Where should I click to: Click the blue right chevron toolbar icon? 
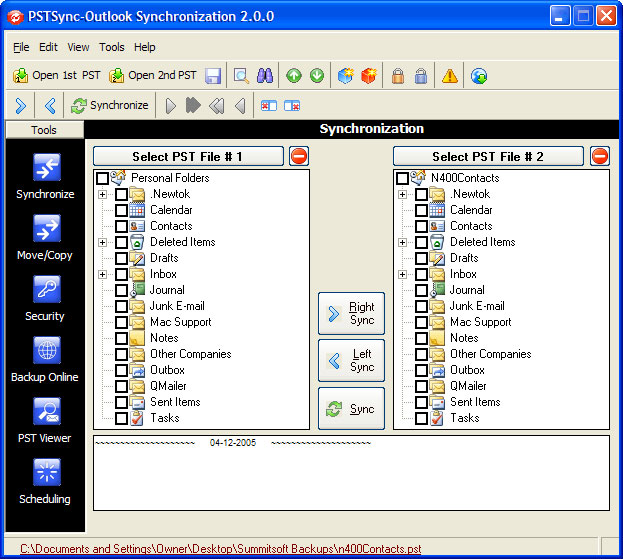point(21,106)
